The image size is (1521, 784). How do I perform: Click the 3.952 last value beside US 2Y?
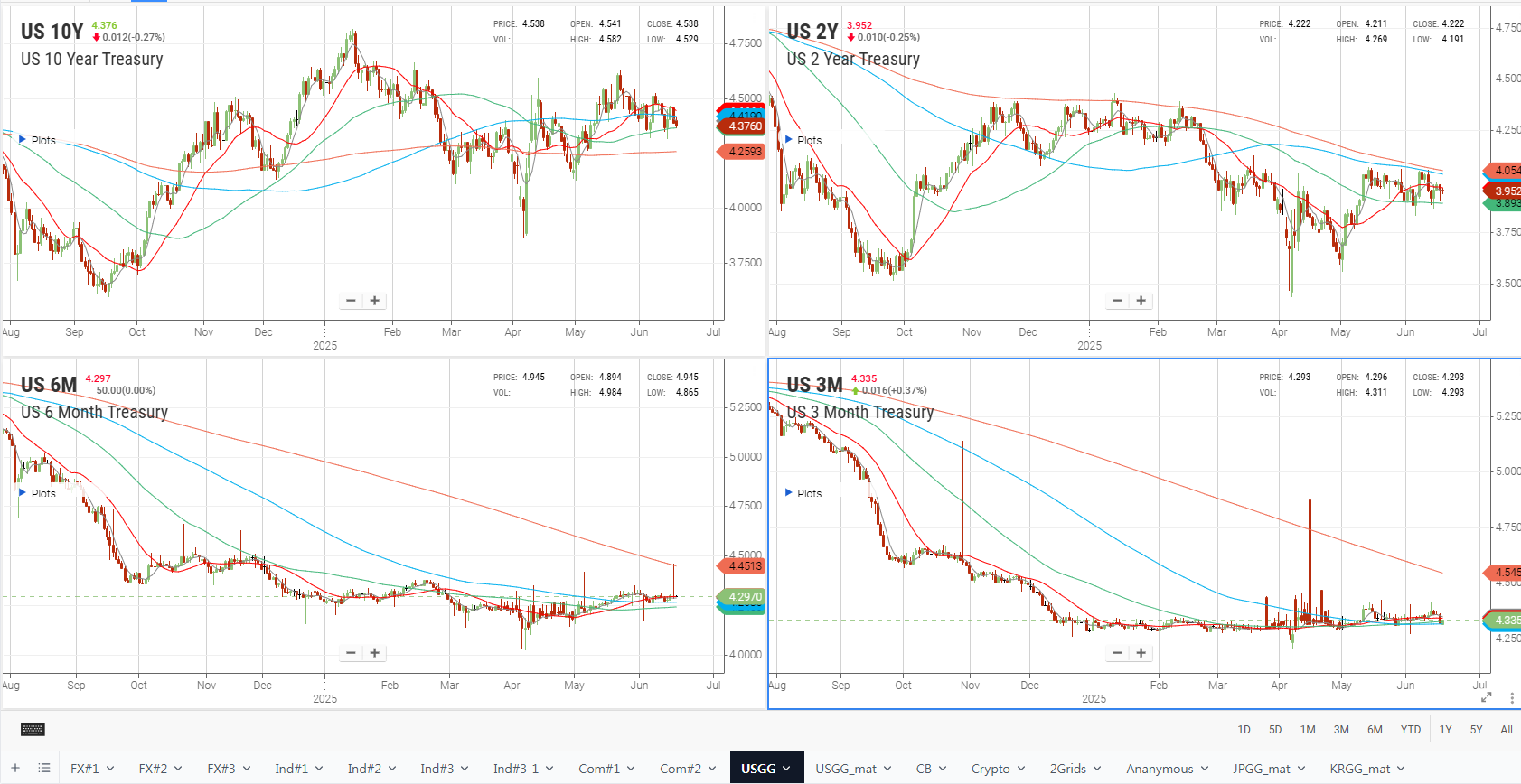click(859, 25)
